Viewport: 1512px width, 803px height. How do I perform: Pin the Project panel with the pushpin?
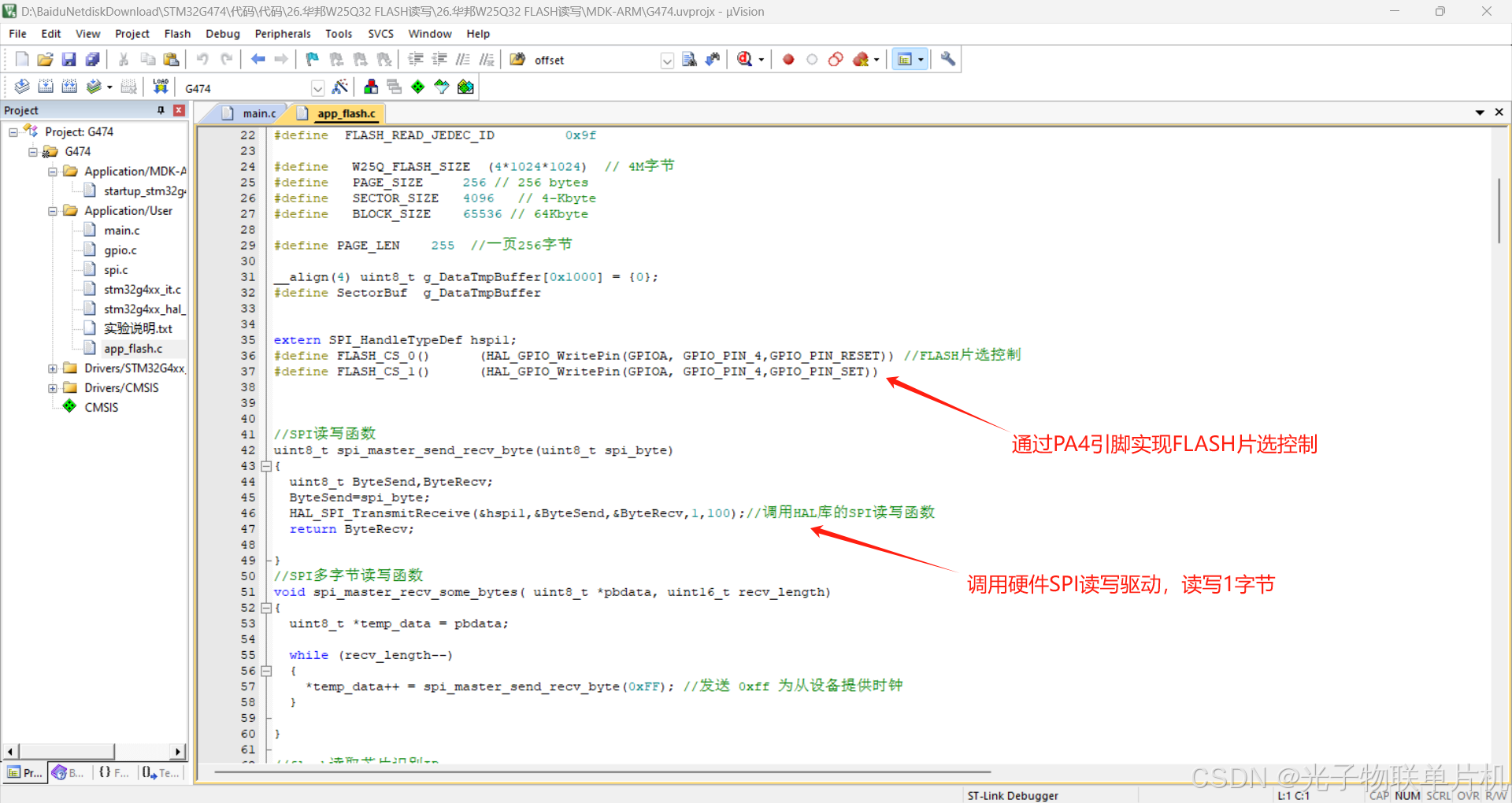pyautogui.click(x=161, y=110)
